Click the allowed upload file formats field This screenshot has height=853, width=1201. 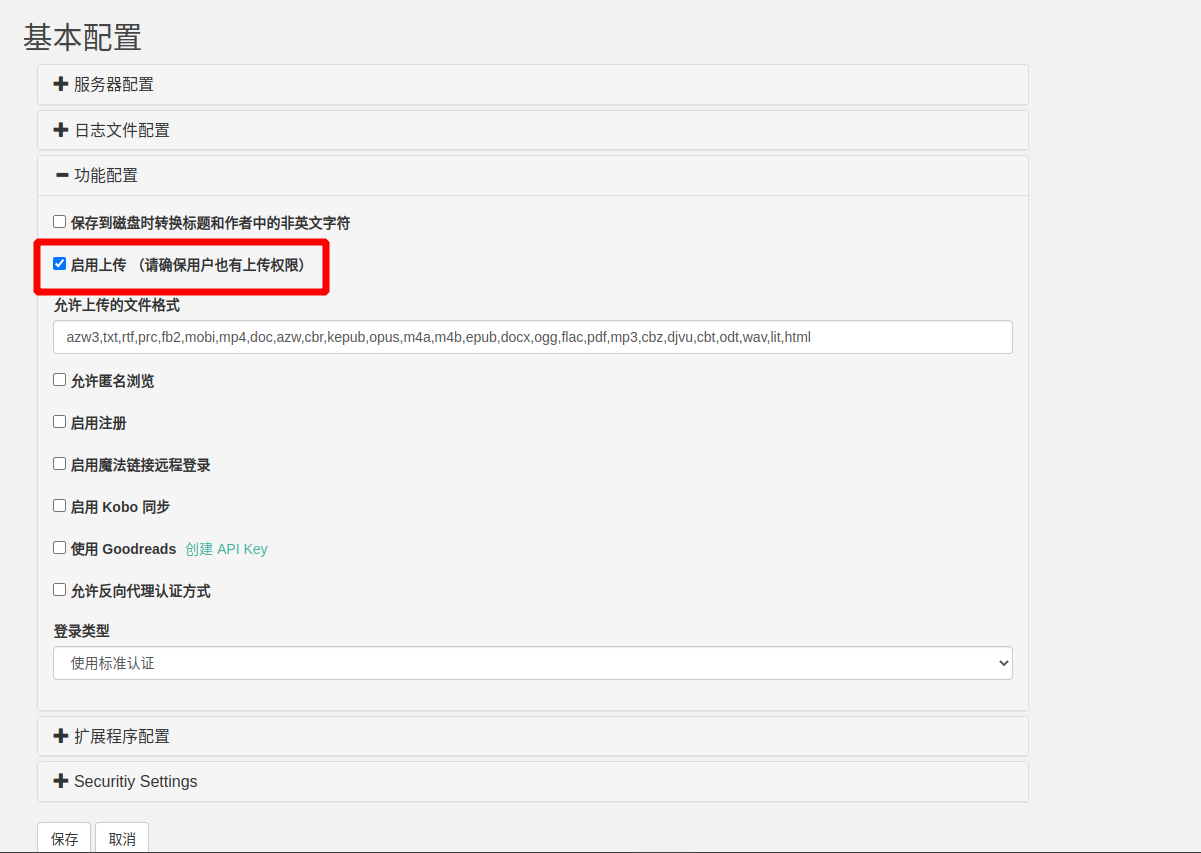click(533, 337)
